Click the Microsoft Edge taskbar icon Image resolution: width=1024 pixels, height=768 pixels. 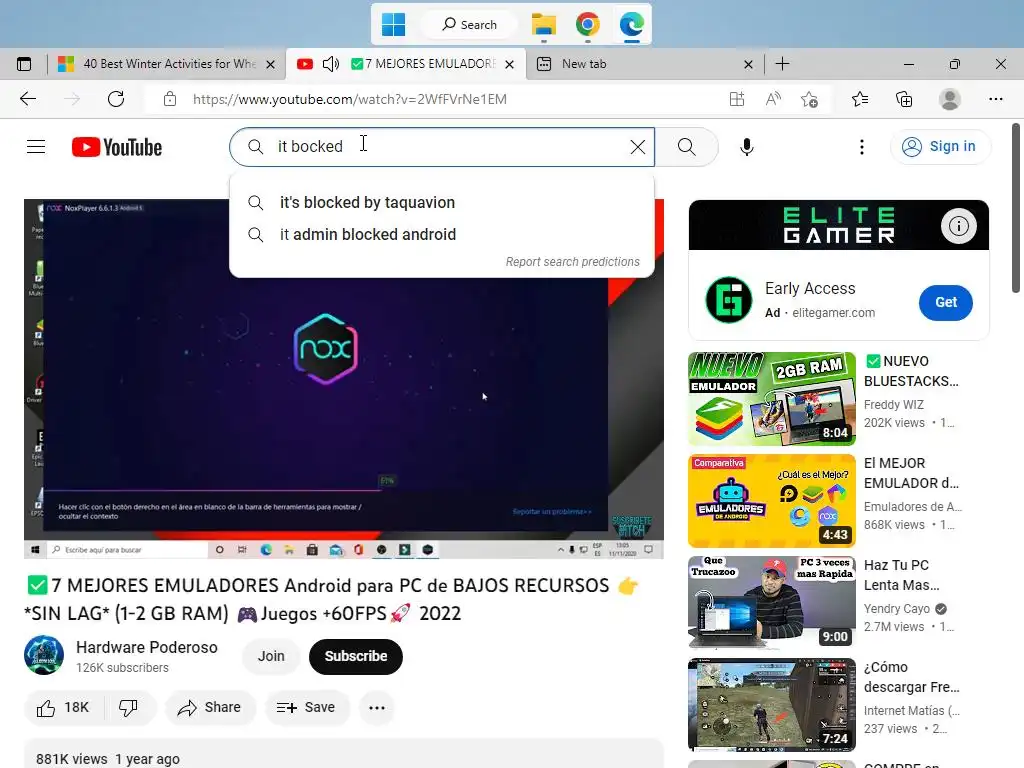tap(632, 25)
